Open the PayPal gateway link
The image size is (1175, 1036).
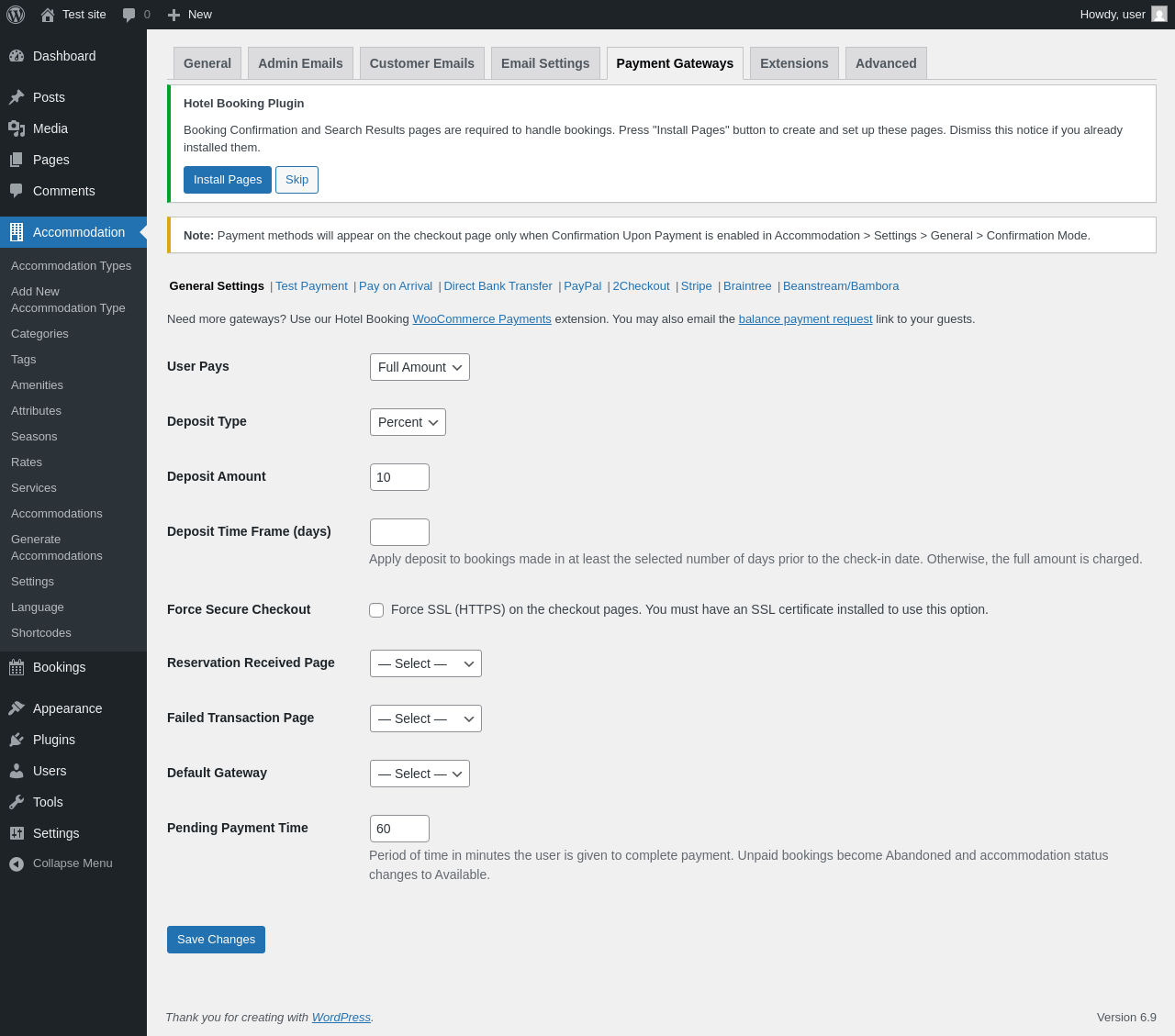click(x=582, y=286)
